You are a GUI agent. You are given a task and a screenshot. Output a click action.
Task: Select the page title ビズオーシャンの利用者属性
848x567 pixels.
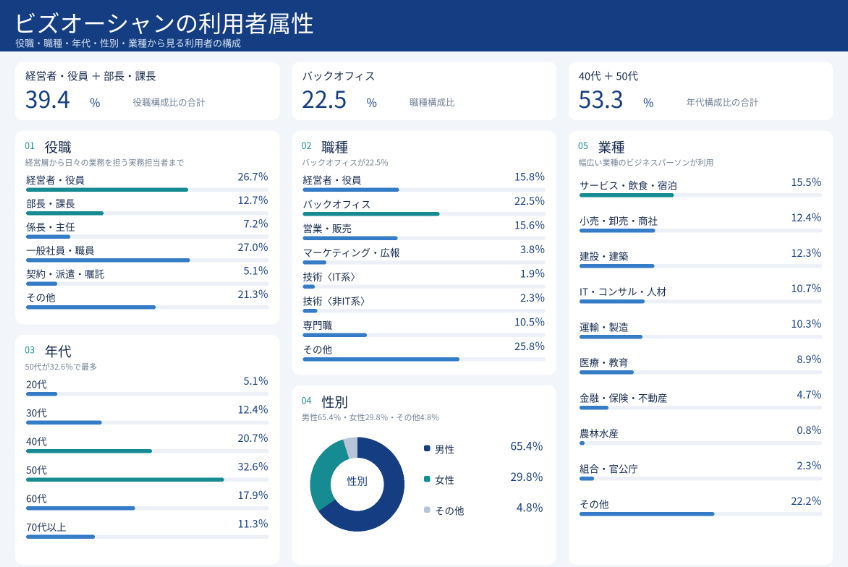(x=164, y=23)
